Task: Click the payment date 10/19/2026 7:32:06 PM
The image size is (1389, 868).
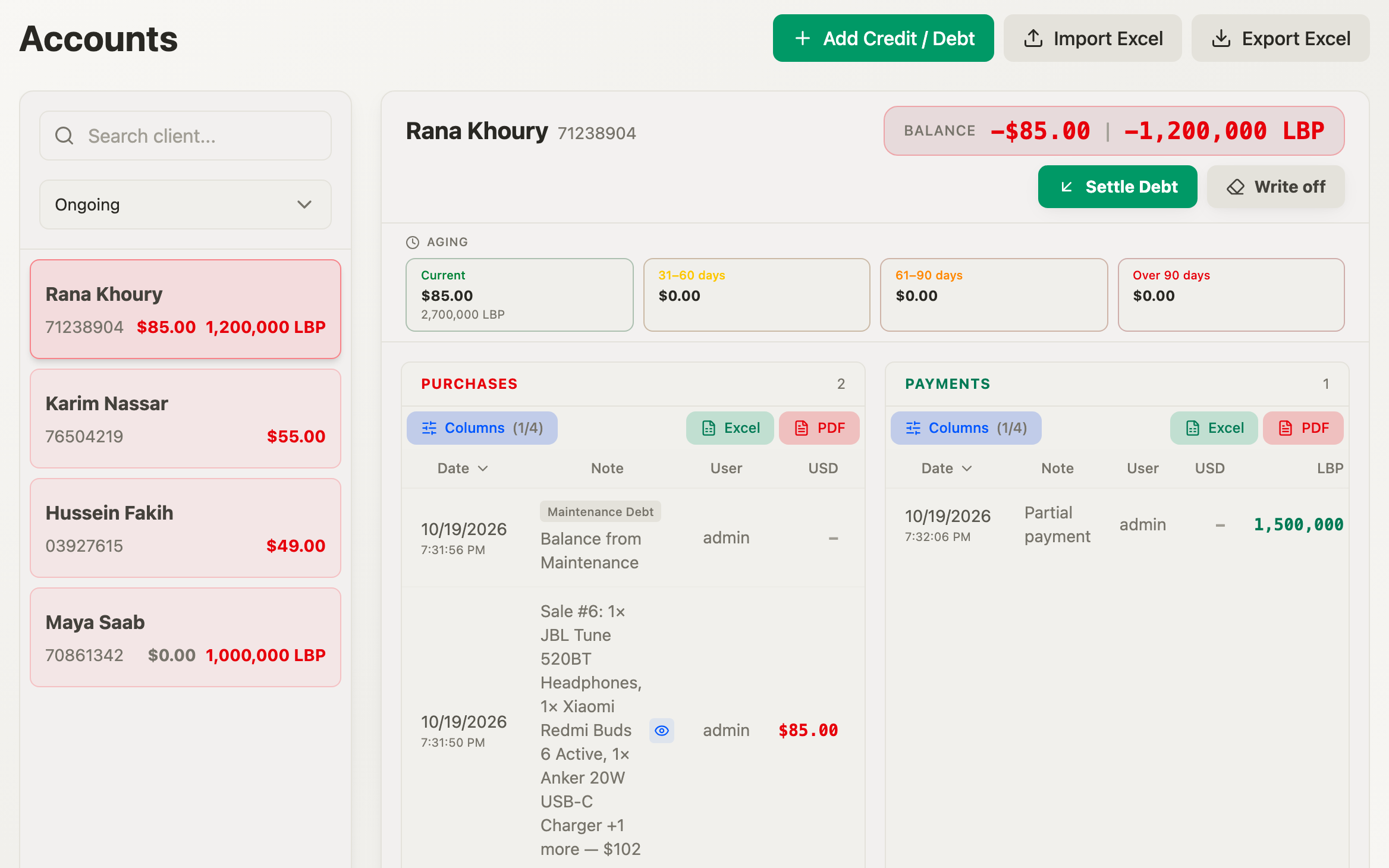Action: [948, 524]
